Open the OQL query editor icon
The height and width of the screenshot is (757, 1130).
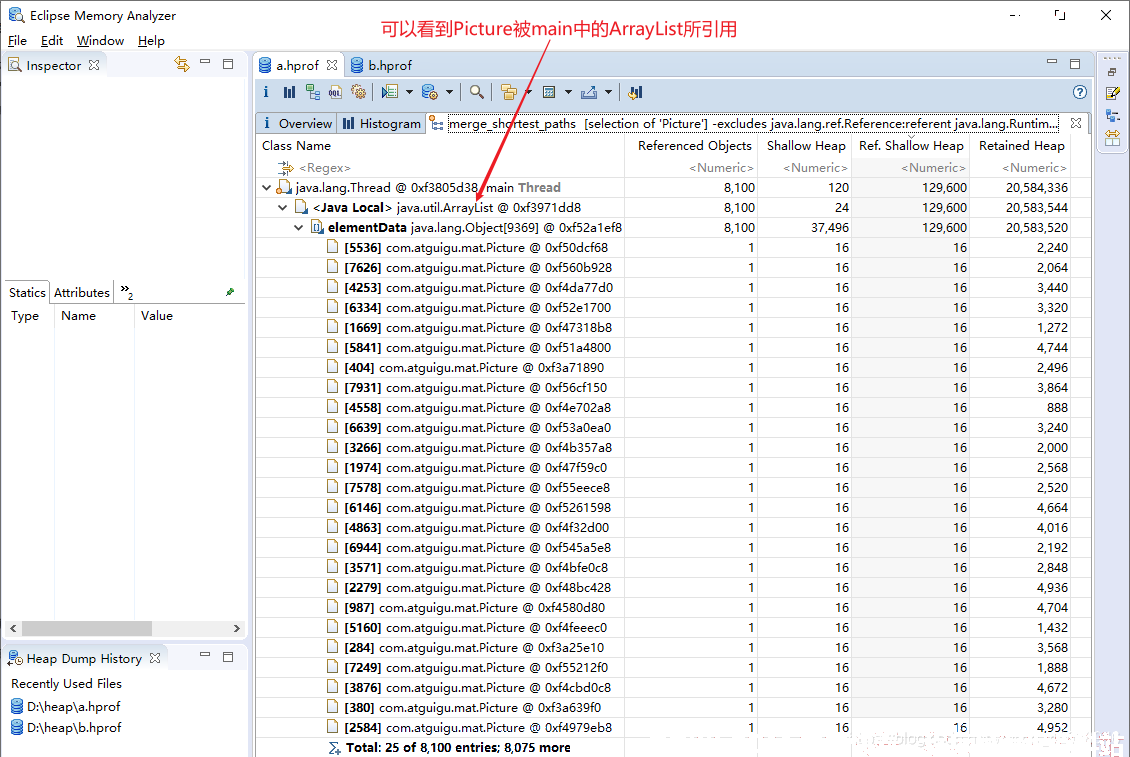pyautogui.click(x=335, y=92)
